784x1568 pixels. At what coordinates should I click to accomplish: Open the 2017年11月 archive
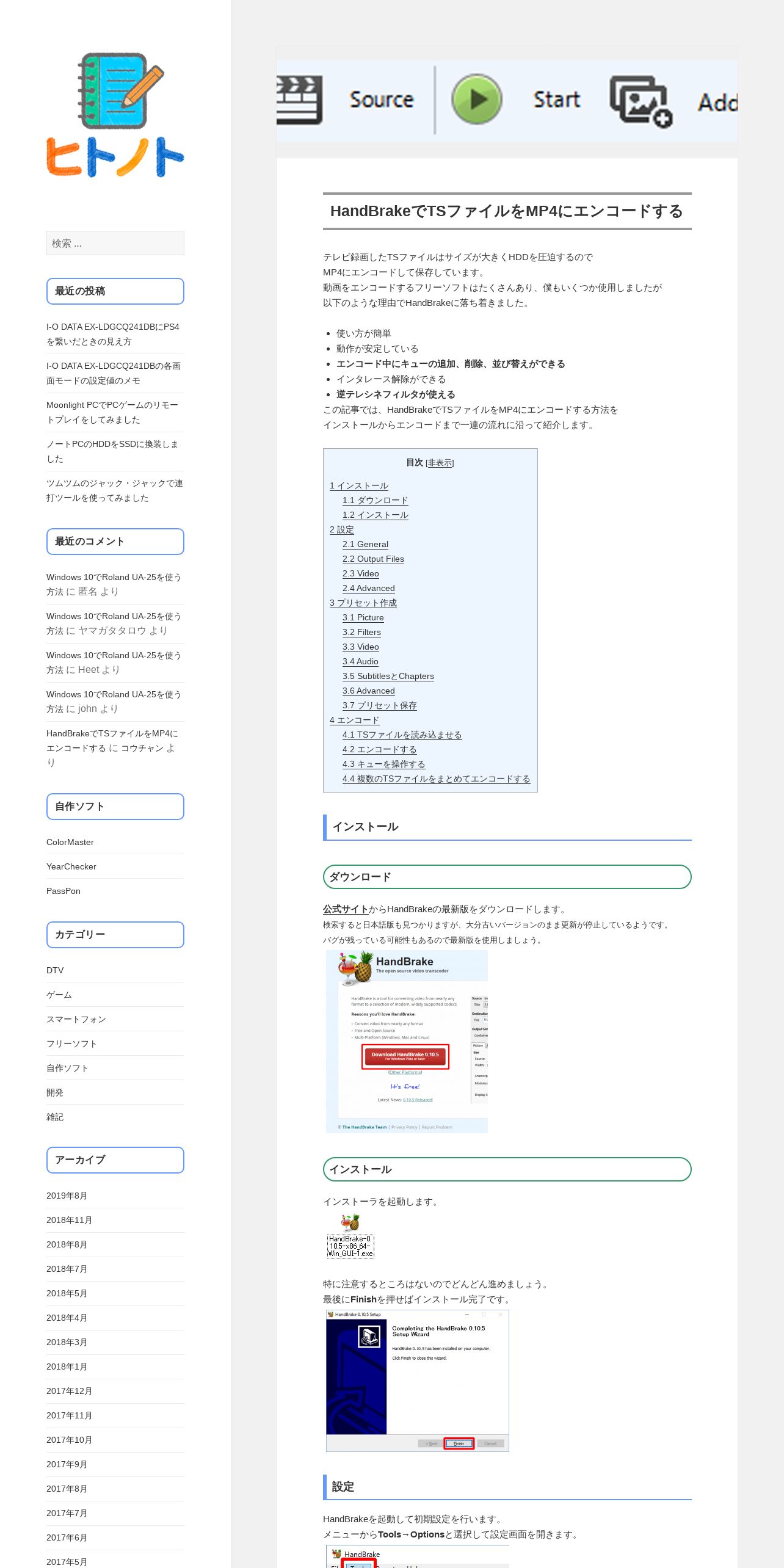[69, 1415]
